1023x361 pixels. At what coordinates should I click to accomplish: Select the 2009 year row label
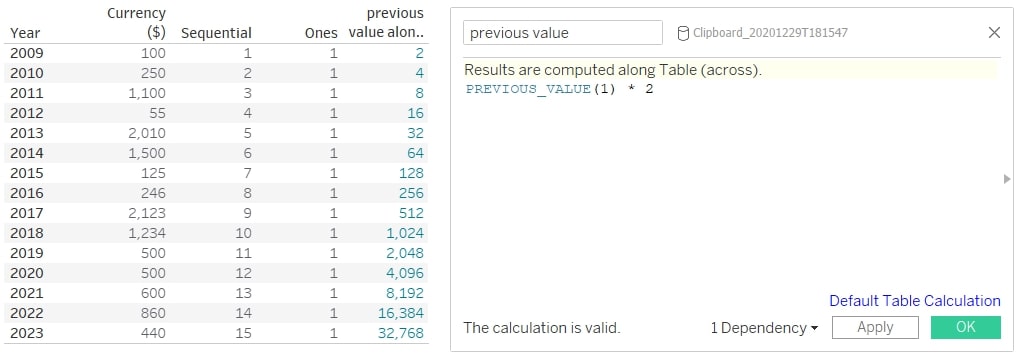click(x=27, y=53)
